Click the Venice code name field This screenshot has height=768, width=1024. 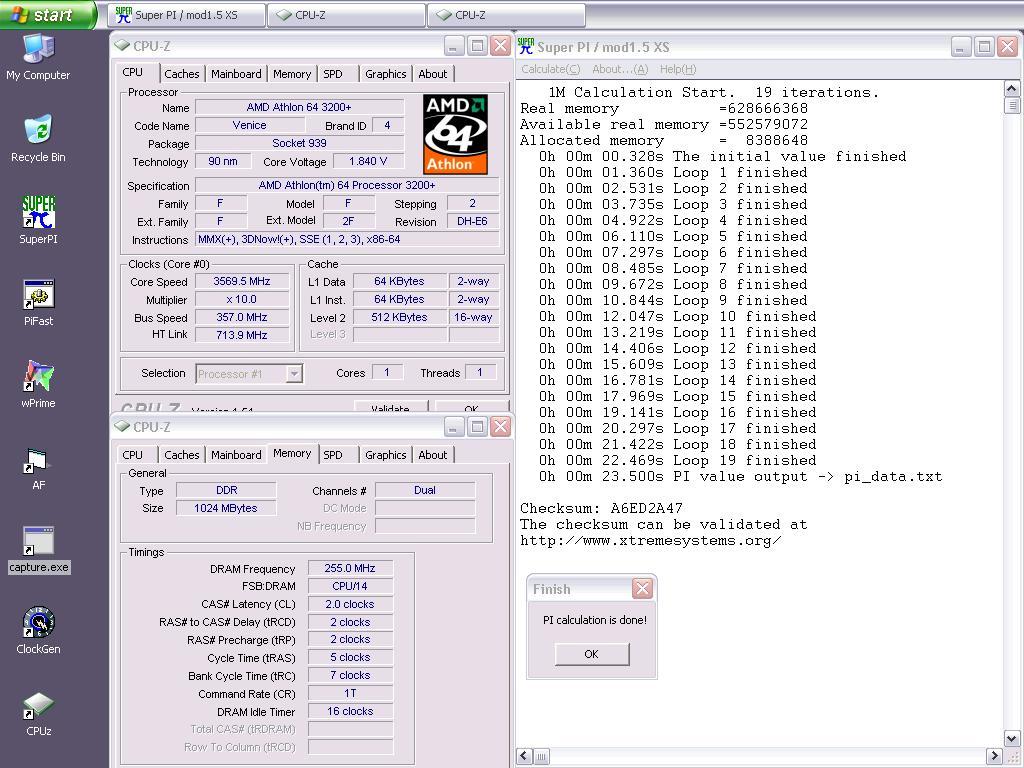249,125
